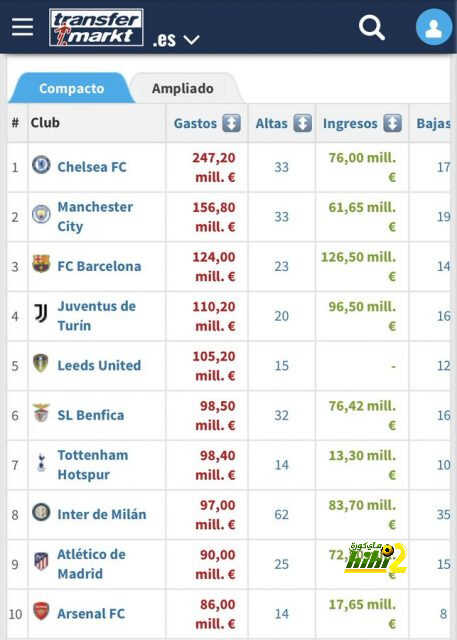Expand the .es country domain dropdown
Screen dimensions: 457x640
tap(176, 40)
